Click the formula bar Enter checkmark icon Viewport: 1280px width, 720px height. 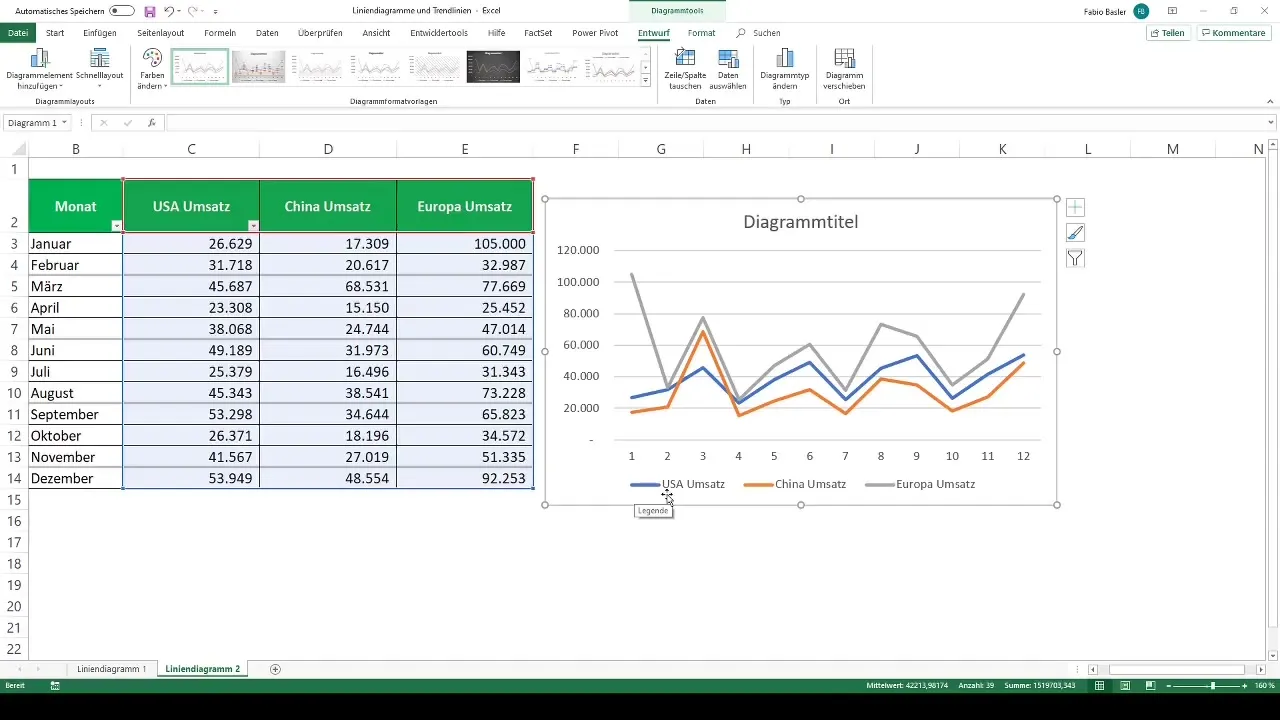point(127,123)
